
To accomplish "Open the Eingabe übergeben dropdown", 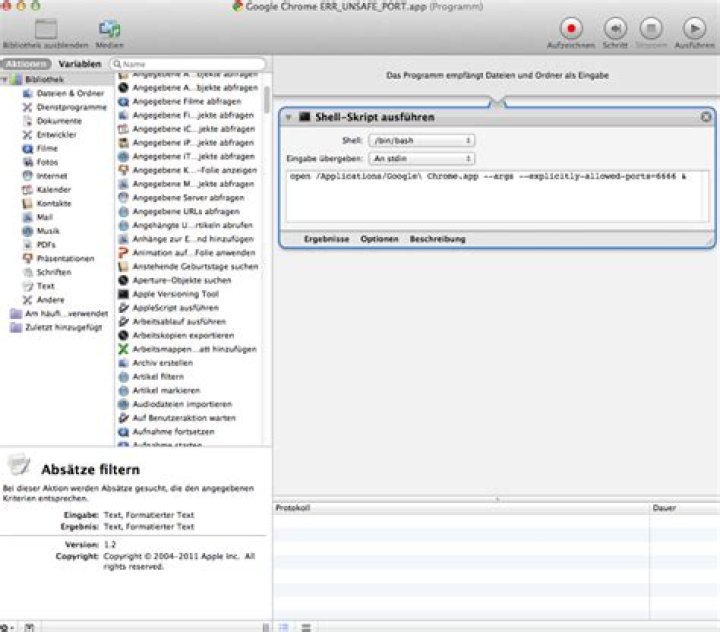I will point(422,158).
